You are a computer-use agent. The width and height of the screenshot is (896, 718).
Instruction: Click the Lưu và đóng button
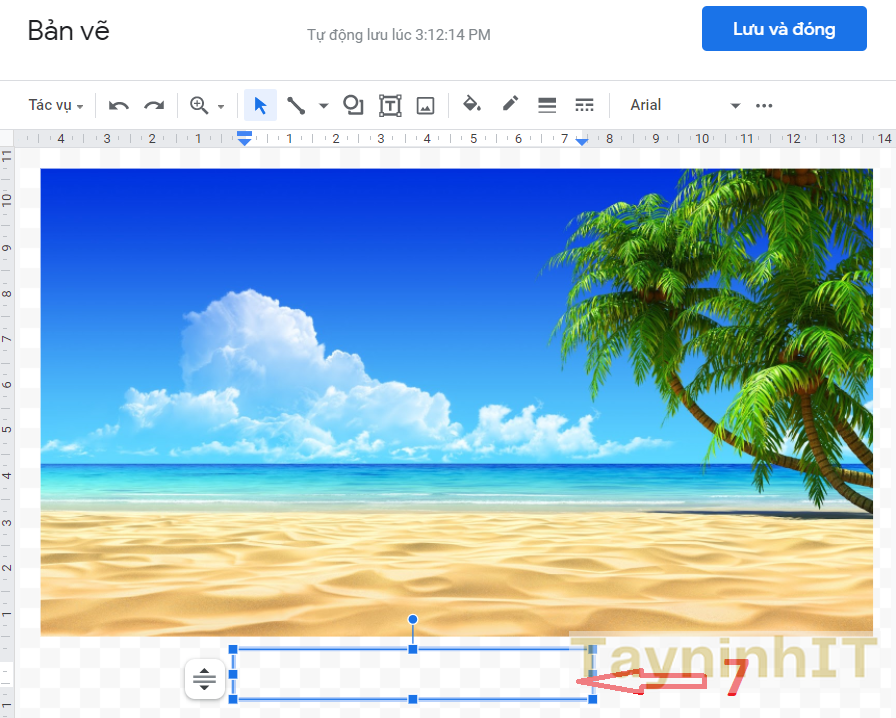[784, 29]
